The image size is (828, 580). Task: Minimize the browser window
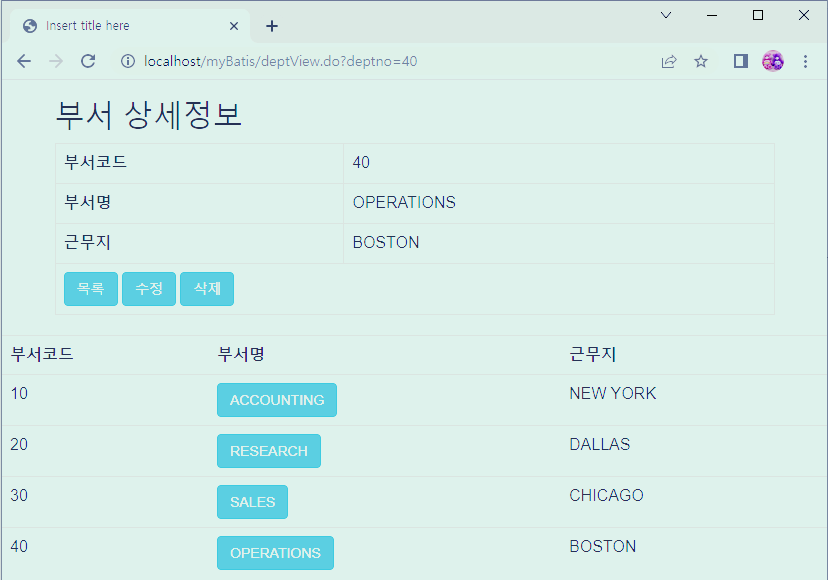coord(712,15)
